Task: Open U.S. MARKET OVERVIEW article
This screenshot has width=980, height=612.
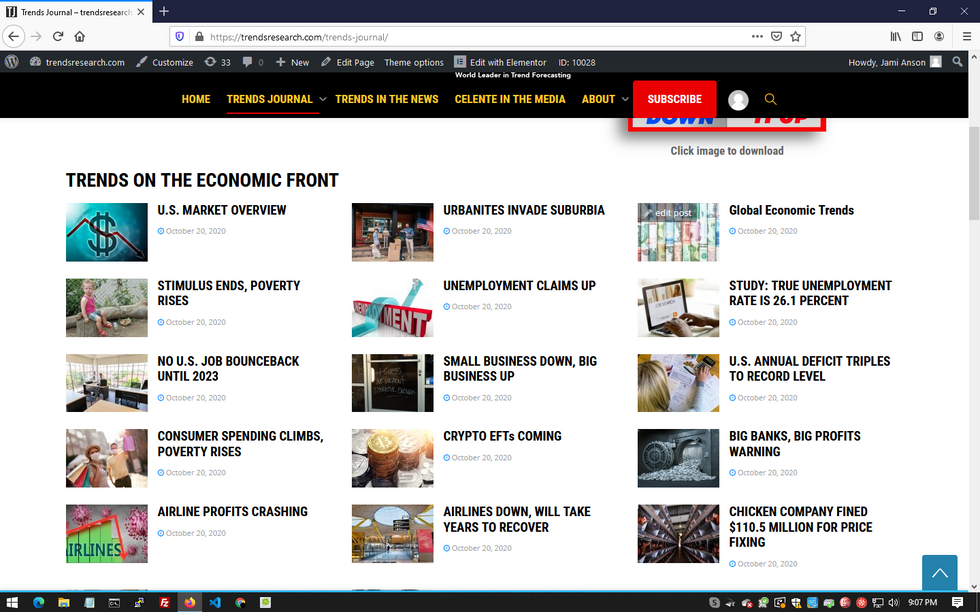Action: [222, 210]
